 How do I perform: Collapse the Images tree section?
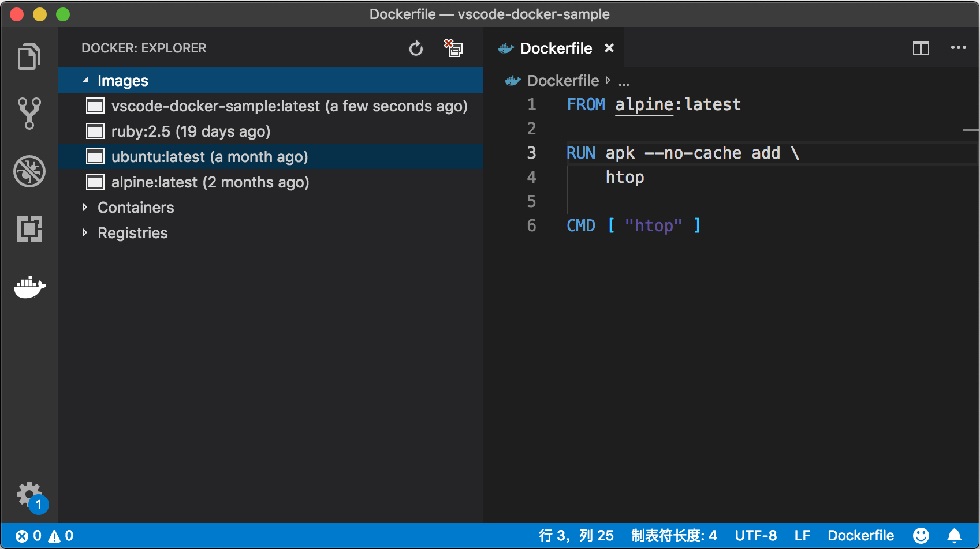coord(86,81)
